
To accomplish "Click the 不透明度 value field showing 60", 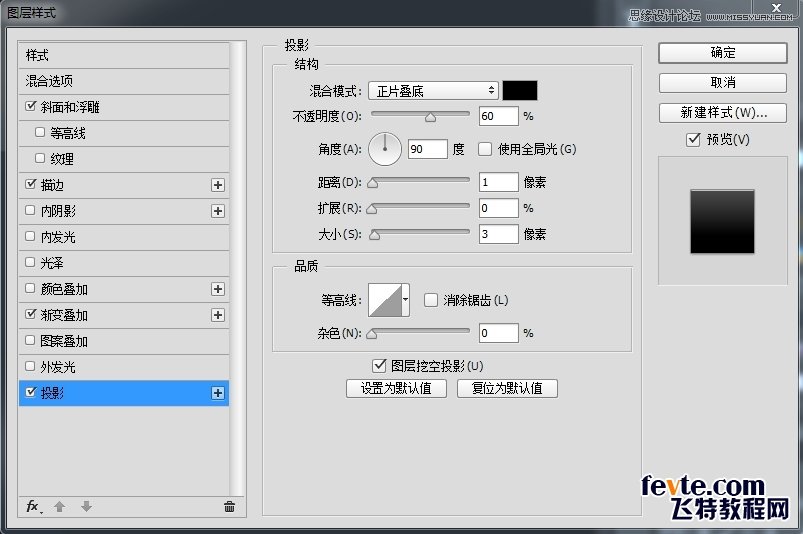I will pyautogui.click(x=498, y=116).
